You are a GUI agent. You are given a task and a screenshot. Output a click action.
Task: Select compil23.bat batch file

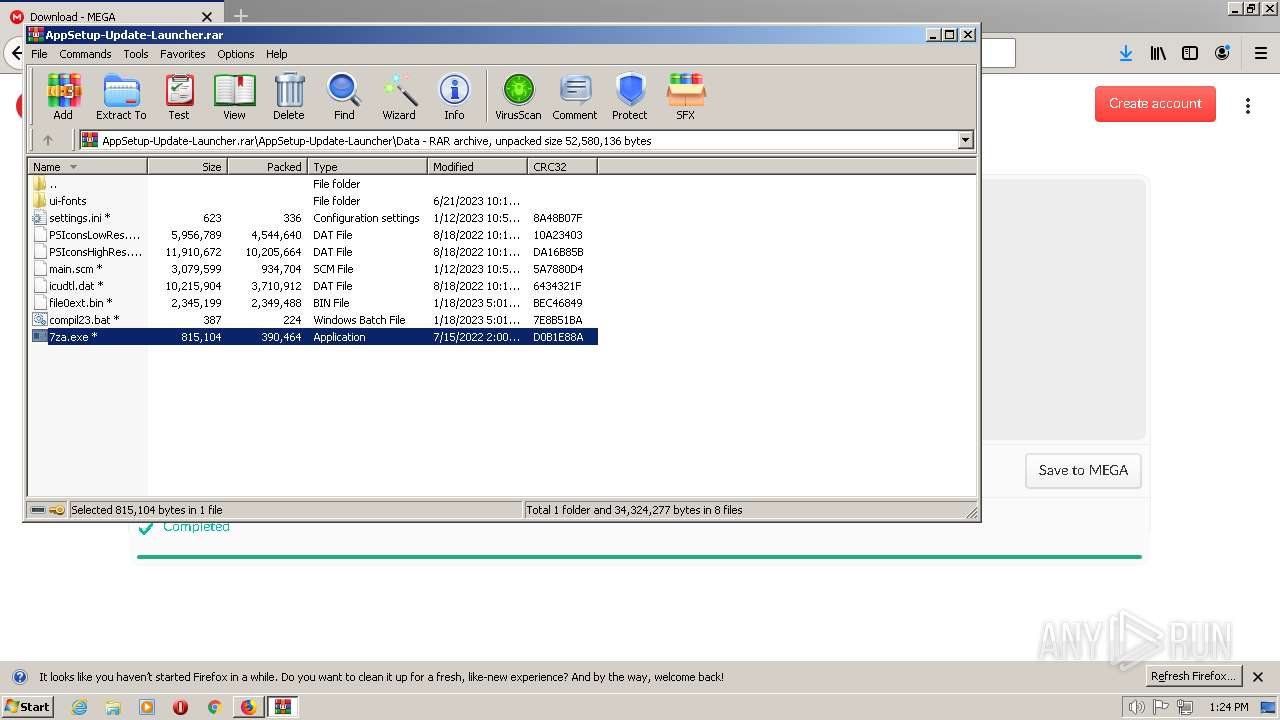[313, 320]
